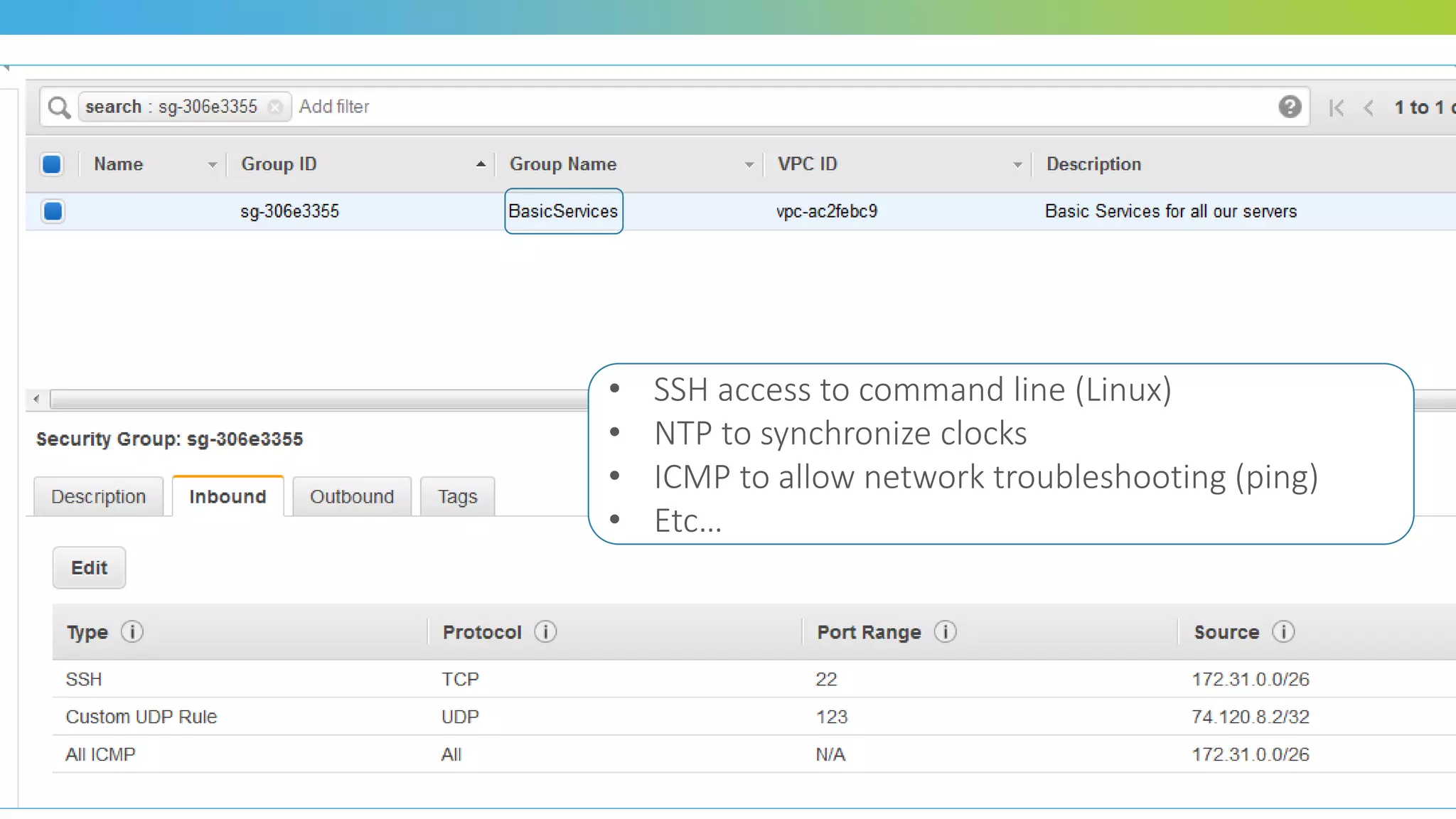Click the Description column header
The height and width of the screenshot is (819, 1456).
[x=1093, y=164]
